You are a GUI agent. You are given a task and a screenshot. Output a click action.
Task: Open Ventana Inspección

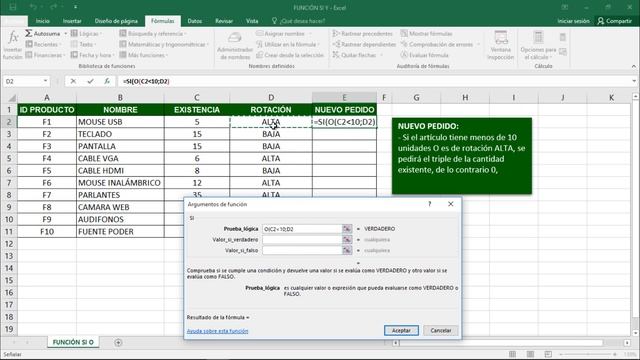pyautogui.click(x=500, y=45)
